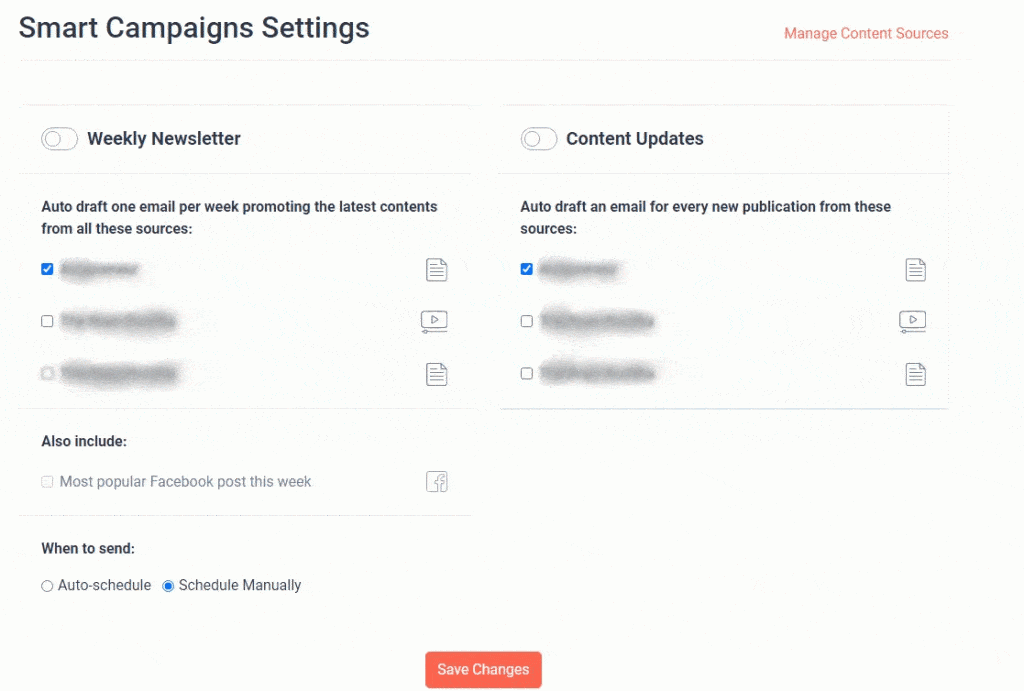Open the Manage Content Sources link
Screen dimensions: 1024x691
(866, 33)
